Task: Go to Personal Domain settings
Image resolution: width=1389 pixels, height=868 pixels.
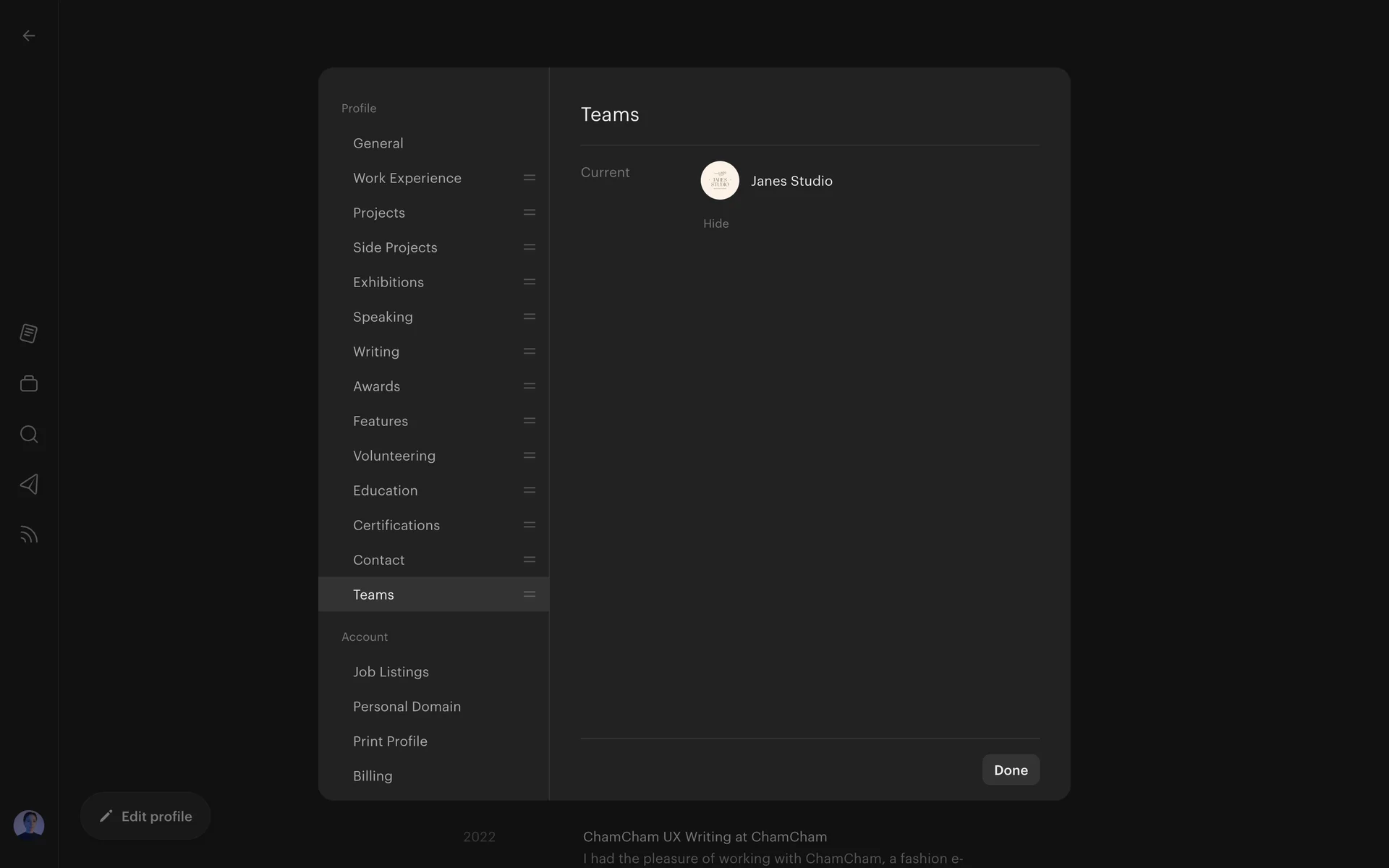Action: coord(407,707)
